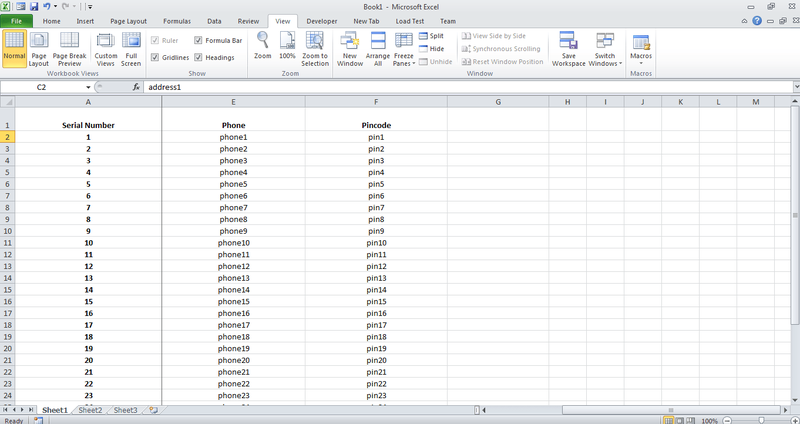The width and height of the screenshot is (800, 424).
Task: Switch to Sheet2 tab
Action: click(x=90, y=410)
